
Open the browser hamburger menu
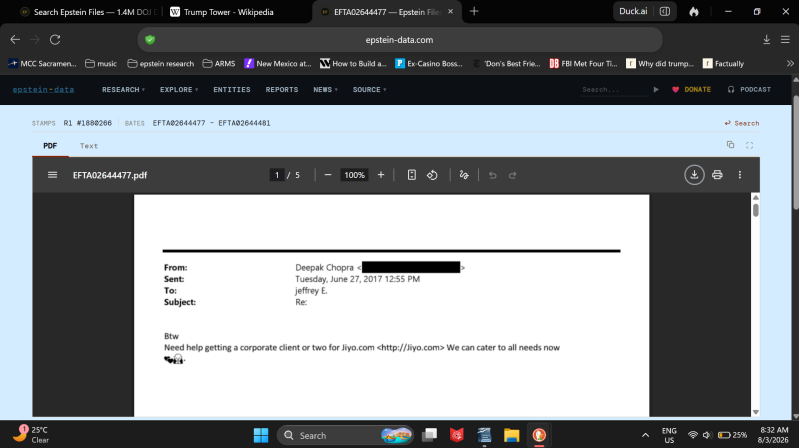click(x=785, y=40)
